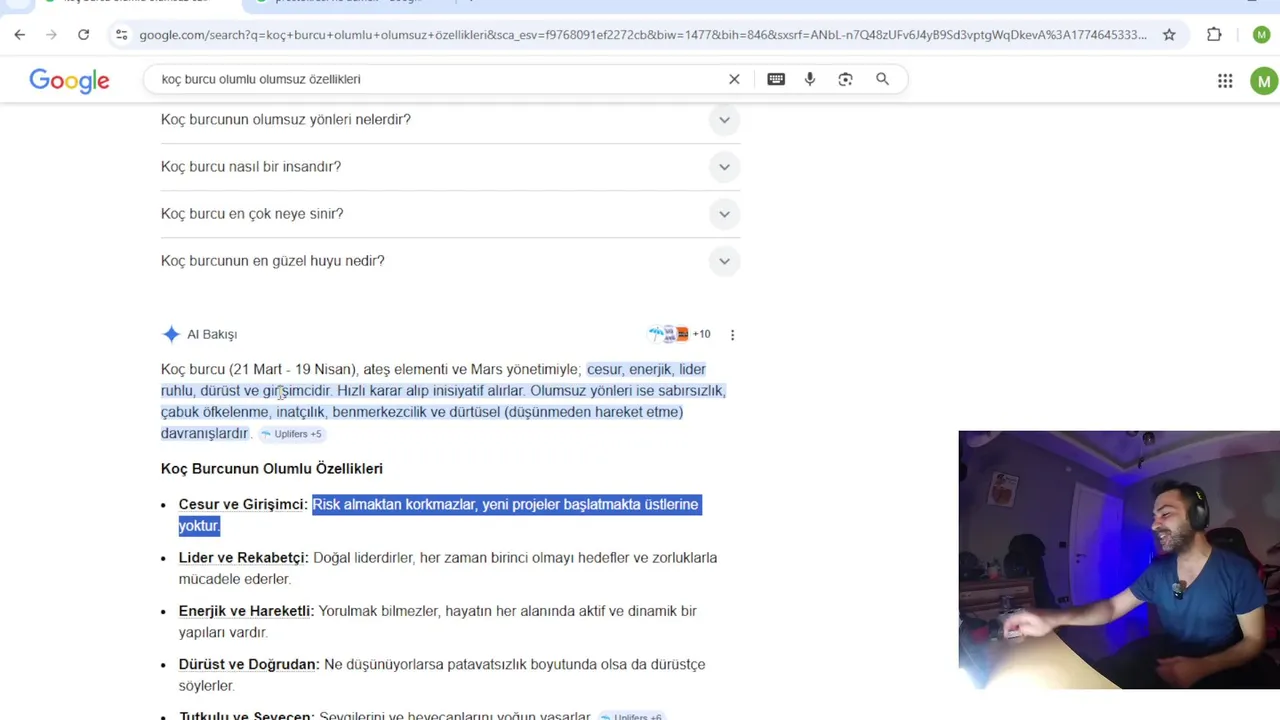The width and height of the screenshot is (1280, 720).
Task: Clear the search box with X icon
Action: [734, 79]
